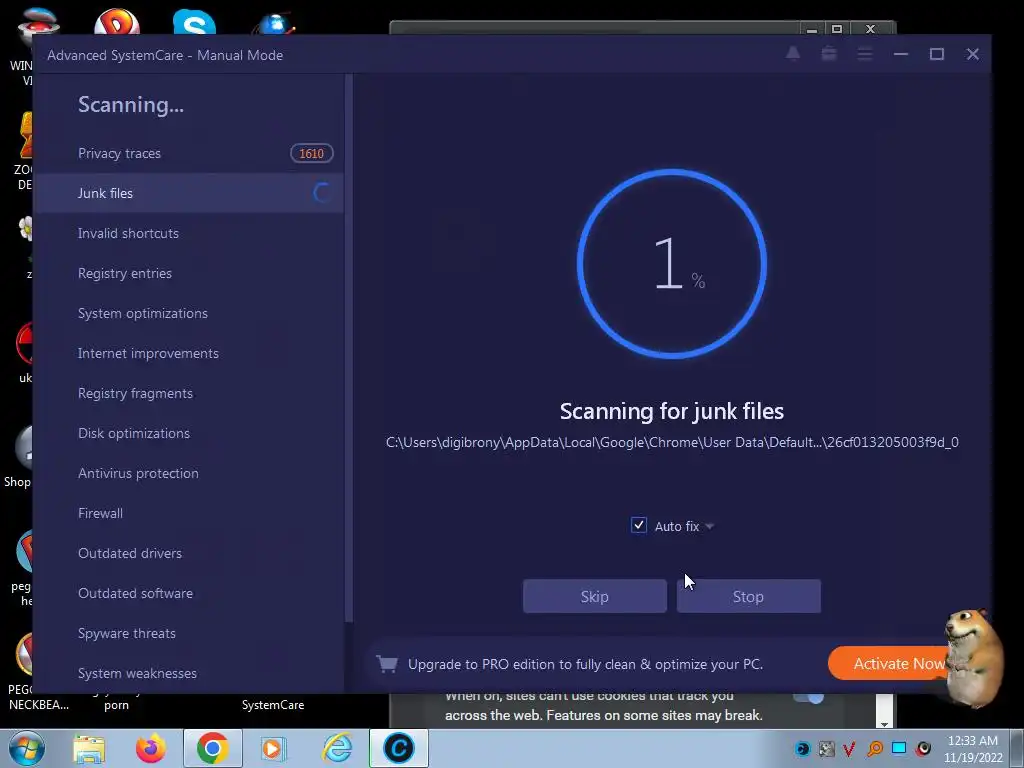
Task: Uncheck the Auto fix checkbox
Action: (x=639, y=526)
